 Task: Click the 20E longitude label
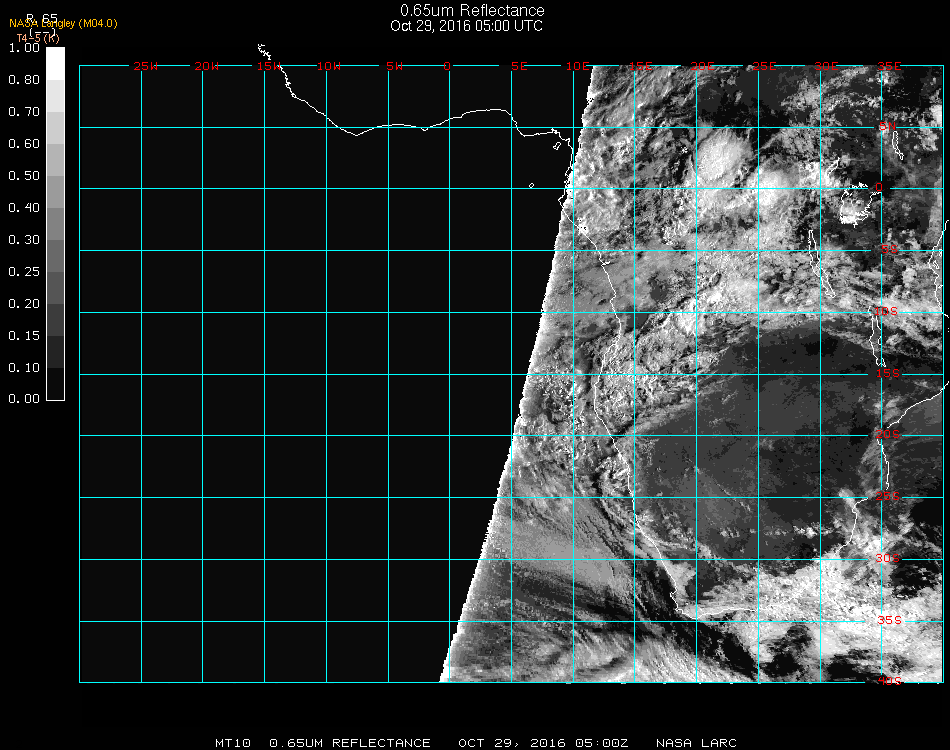(x=703, y=66)
